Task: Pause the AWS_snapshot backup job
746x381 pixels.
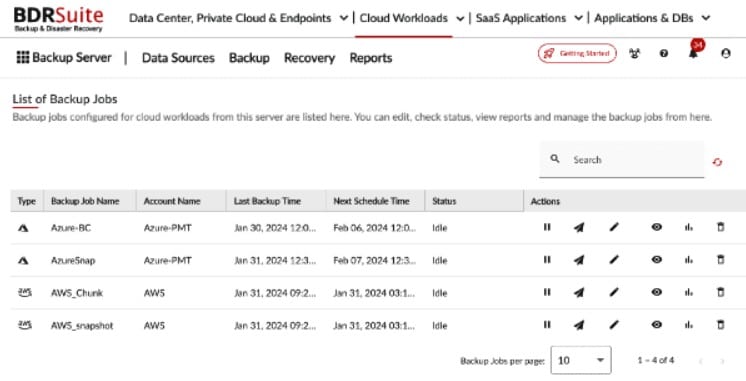Action: click(x=547, y=325)
